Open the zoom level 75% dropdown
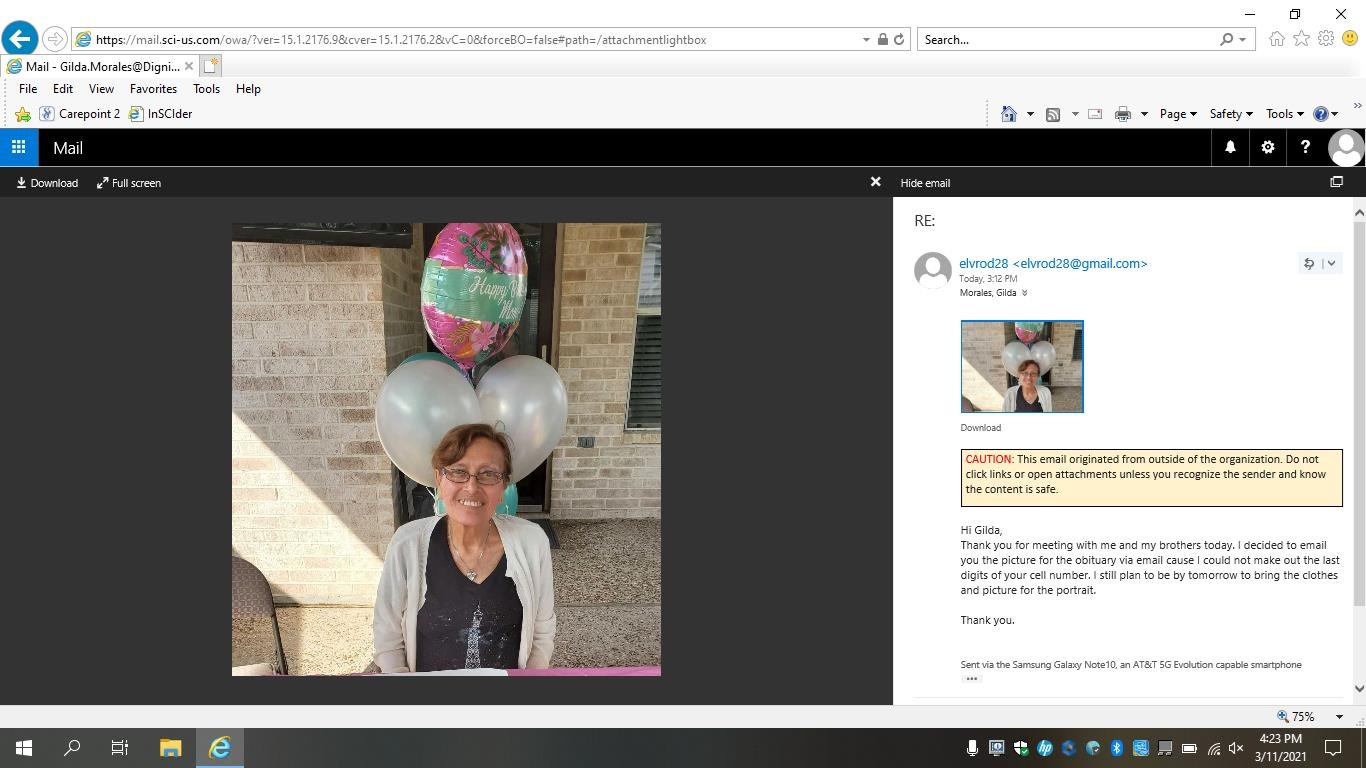 click(1339, 716)
